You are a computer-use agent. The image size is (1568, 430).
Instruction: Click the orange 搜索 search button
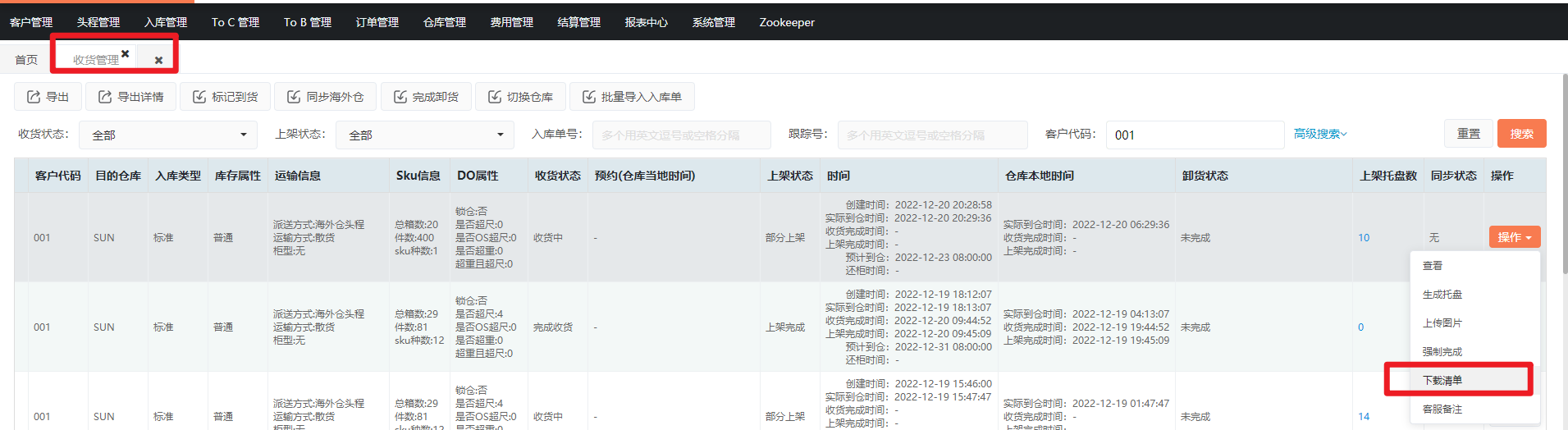1522,134
